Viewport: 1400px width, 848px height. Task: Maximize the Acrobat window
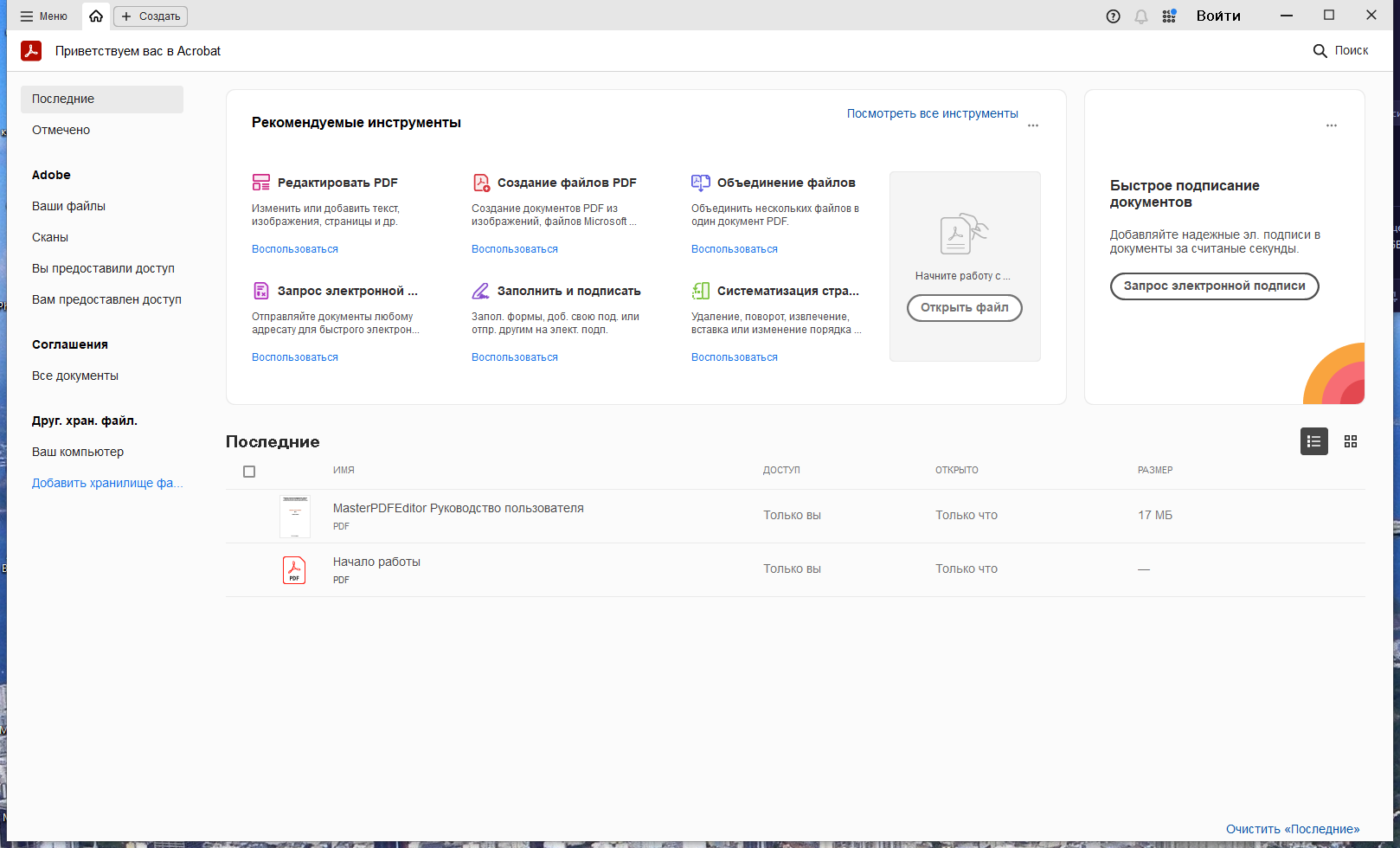[x=1329, y=16]
